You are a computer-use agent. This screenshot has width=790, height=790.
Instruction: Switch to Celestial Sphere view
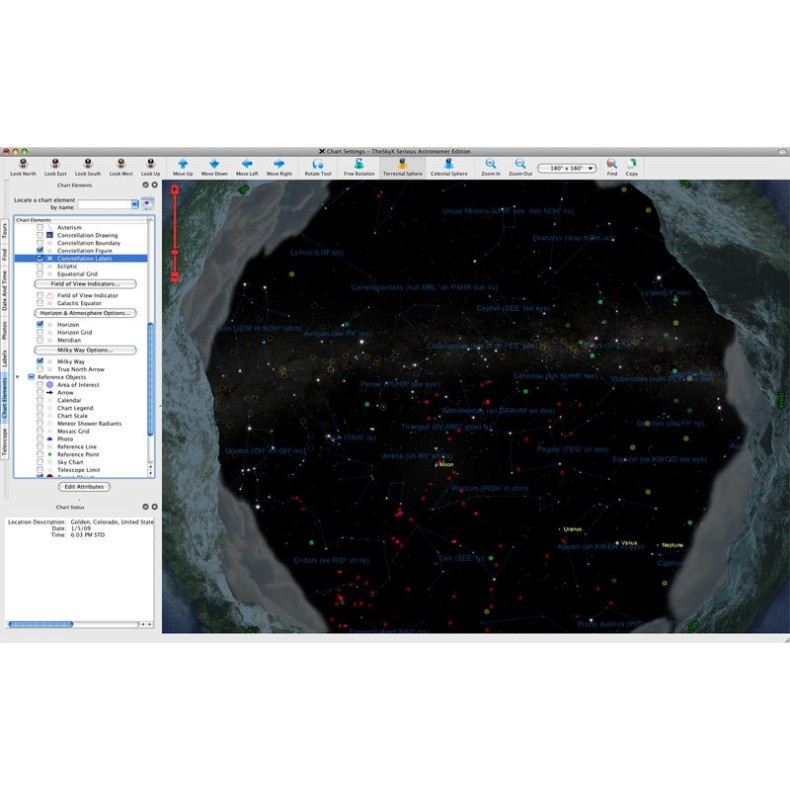tap(449, 164)
